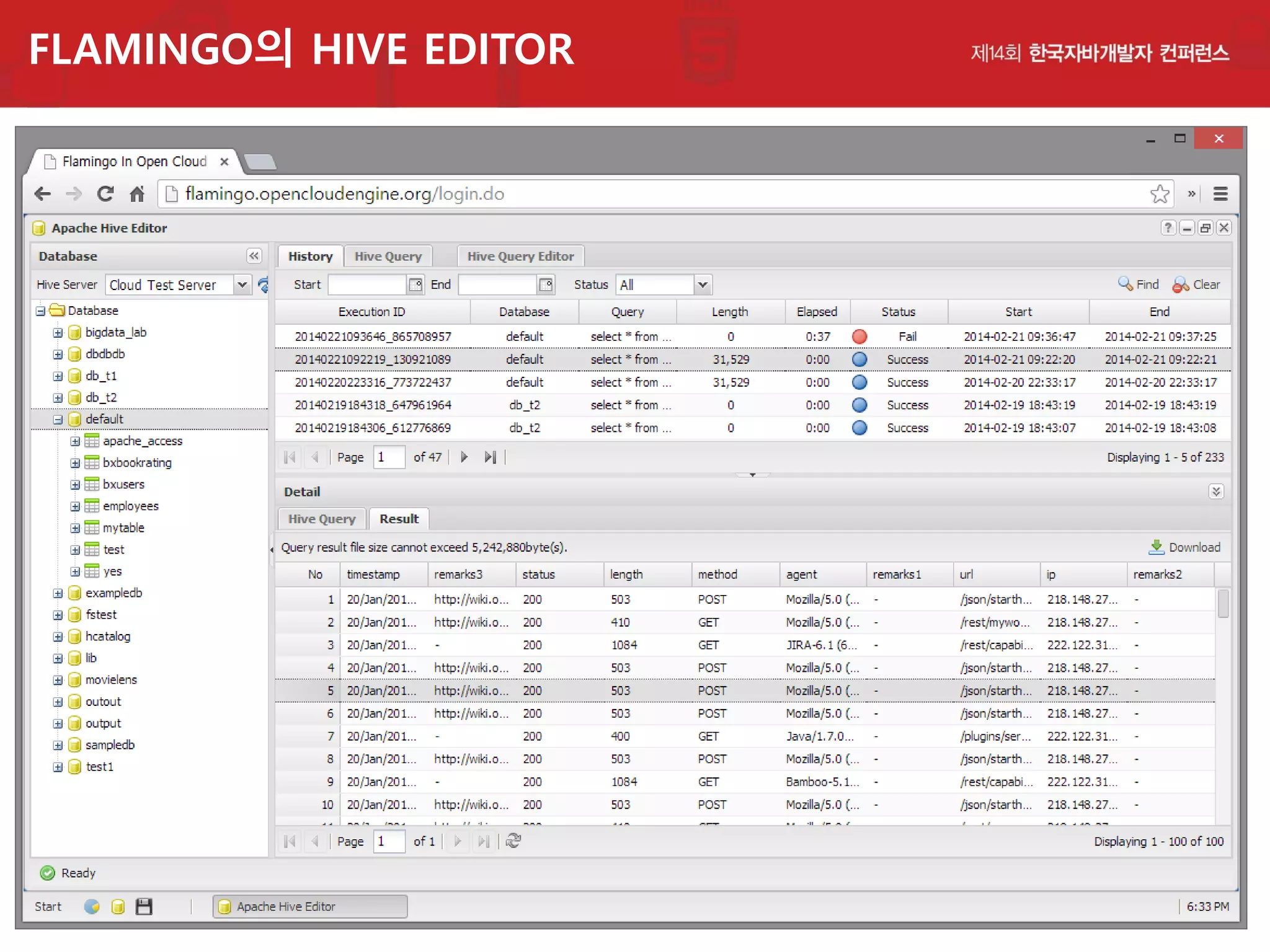This screenshot has width=1270, height=952.
Task: Open the Hive Server dropdown
Action: (x=242, y=285)
